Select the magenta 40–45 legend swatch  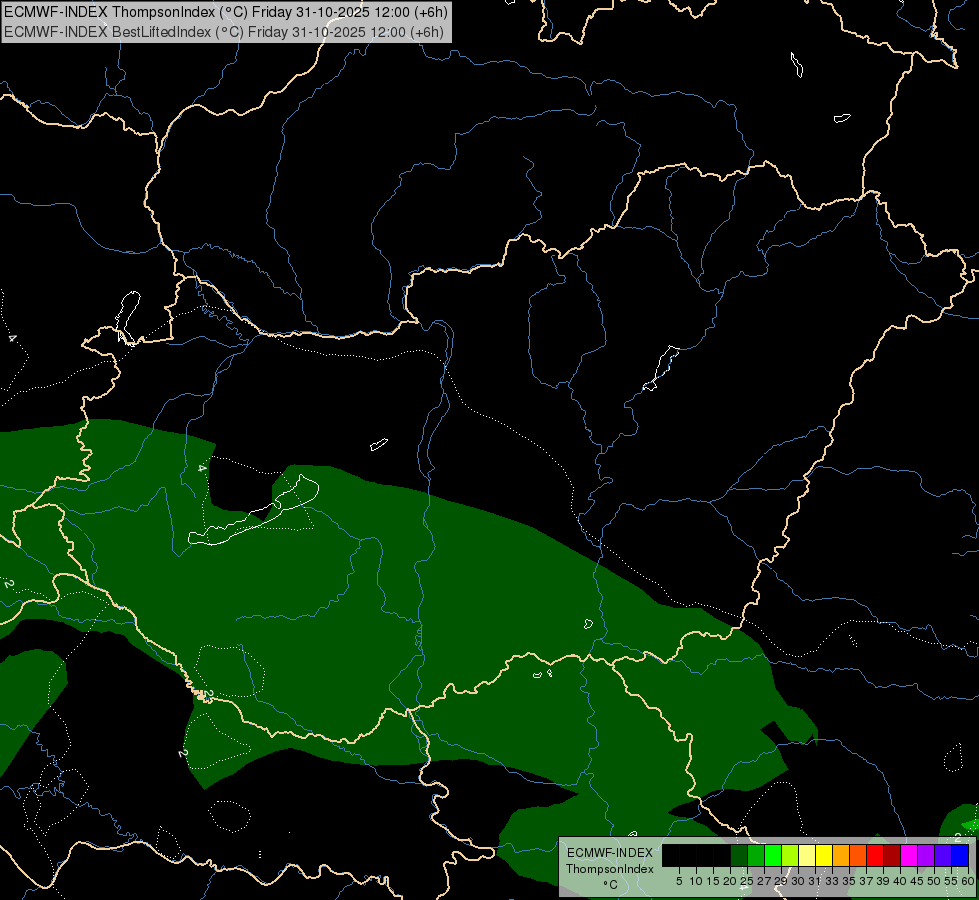click(x=909, y=855)
